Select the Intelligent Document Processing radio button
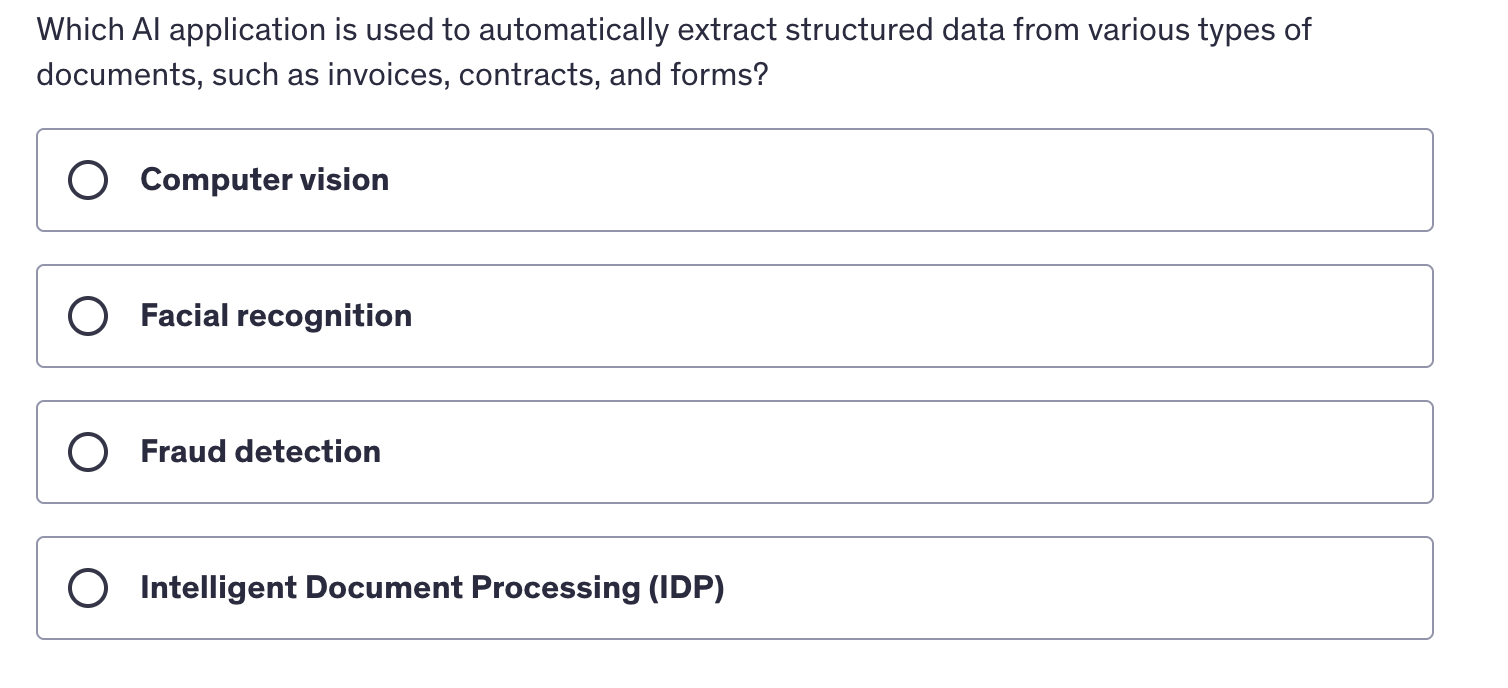The image size is (1508, 688). tap(88, 589)
